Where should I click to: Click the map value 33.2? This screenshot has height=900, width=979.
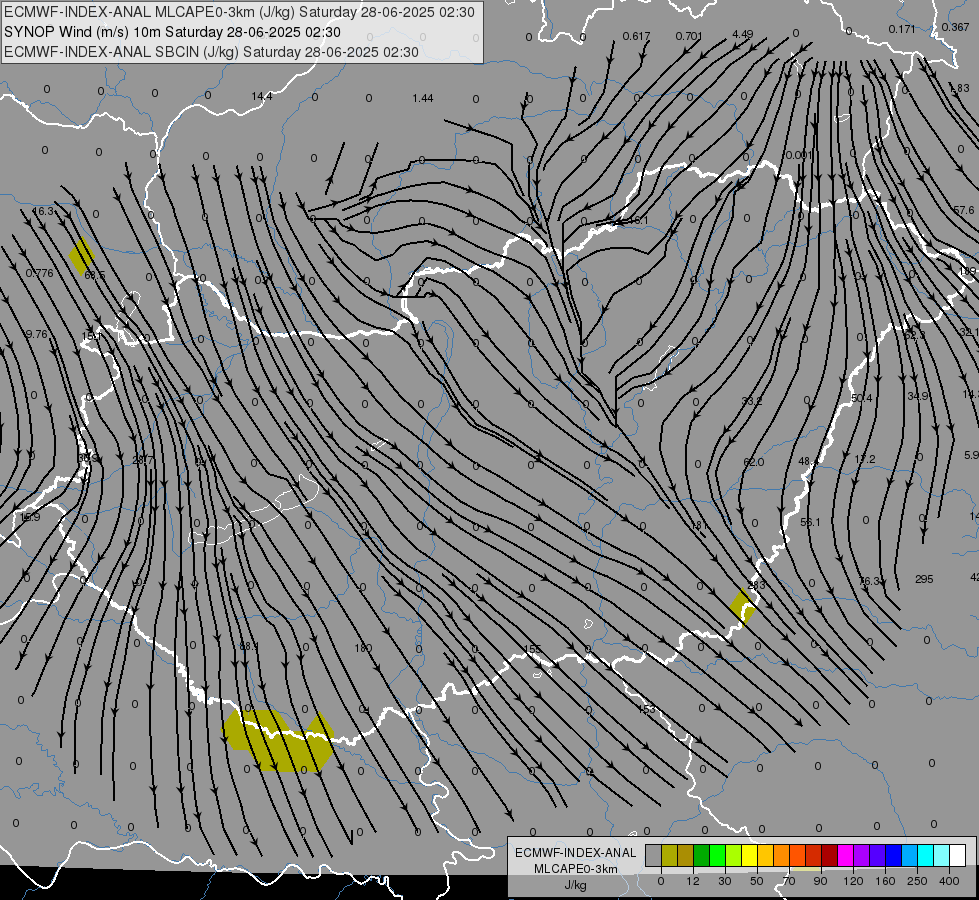(x=752, y=400)
